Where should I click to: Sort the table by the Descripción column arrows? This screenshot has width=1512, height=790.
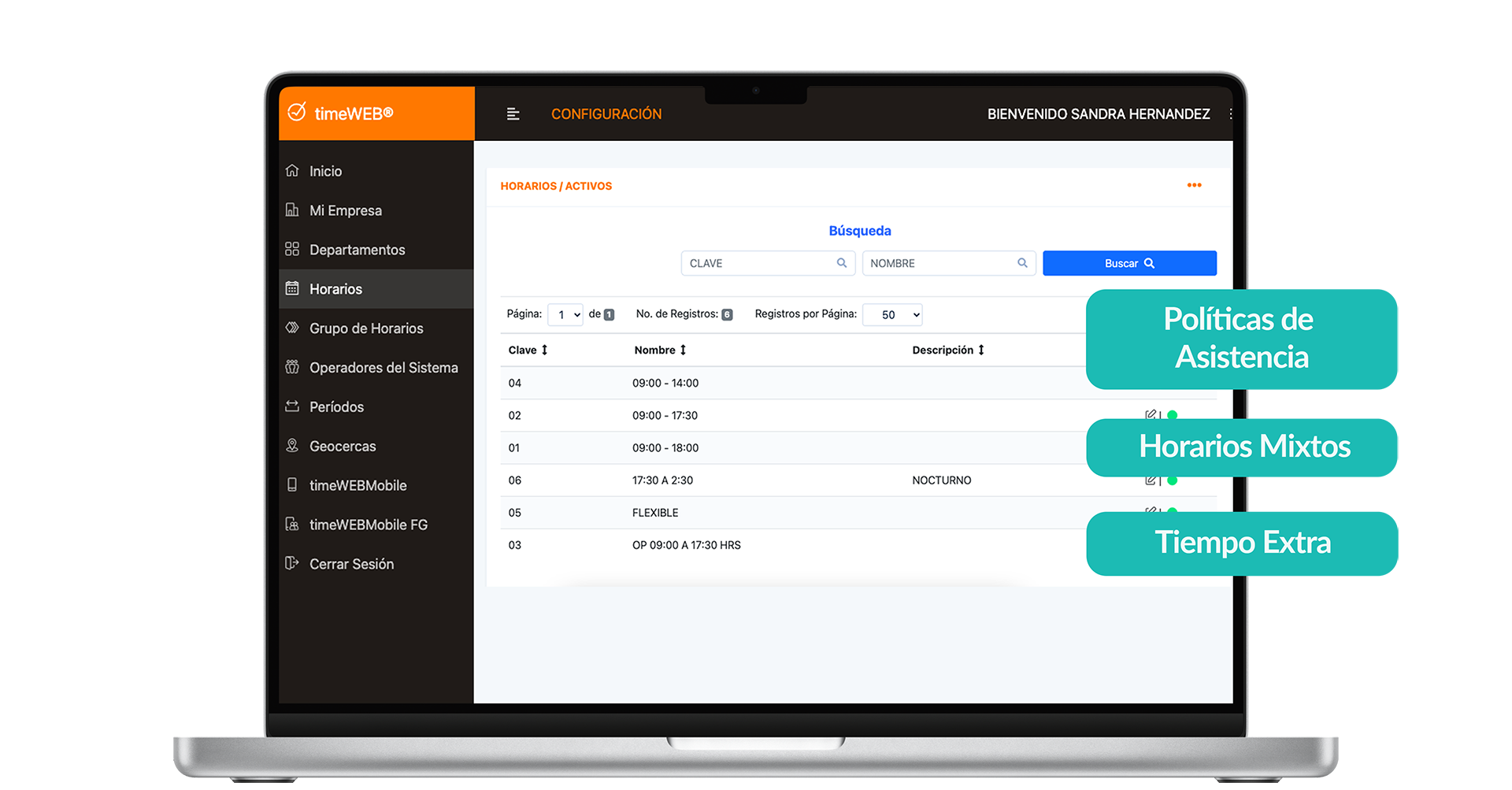click(981, 350)
